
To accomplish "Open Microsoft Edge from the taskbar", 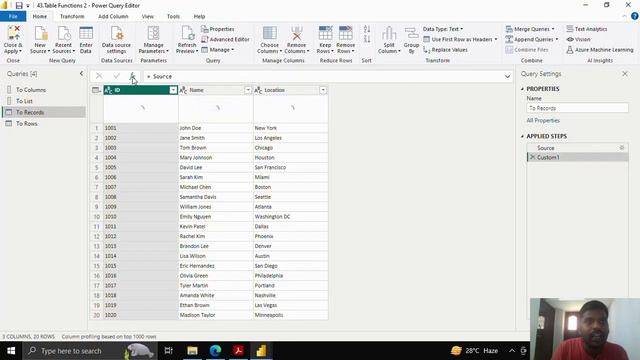I will pyautogui.click(x=215, y=351).
